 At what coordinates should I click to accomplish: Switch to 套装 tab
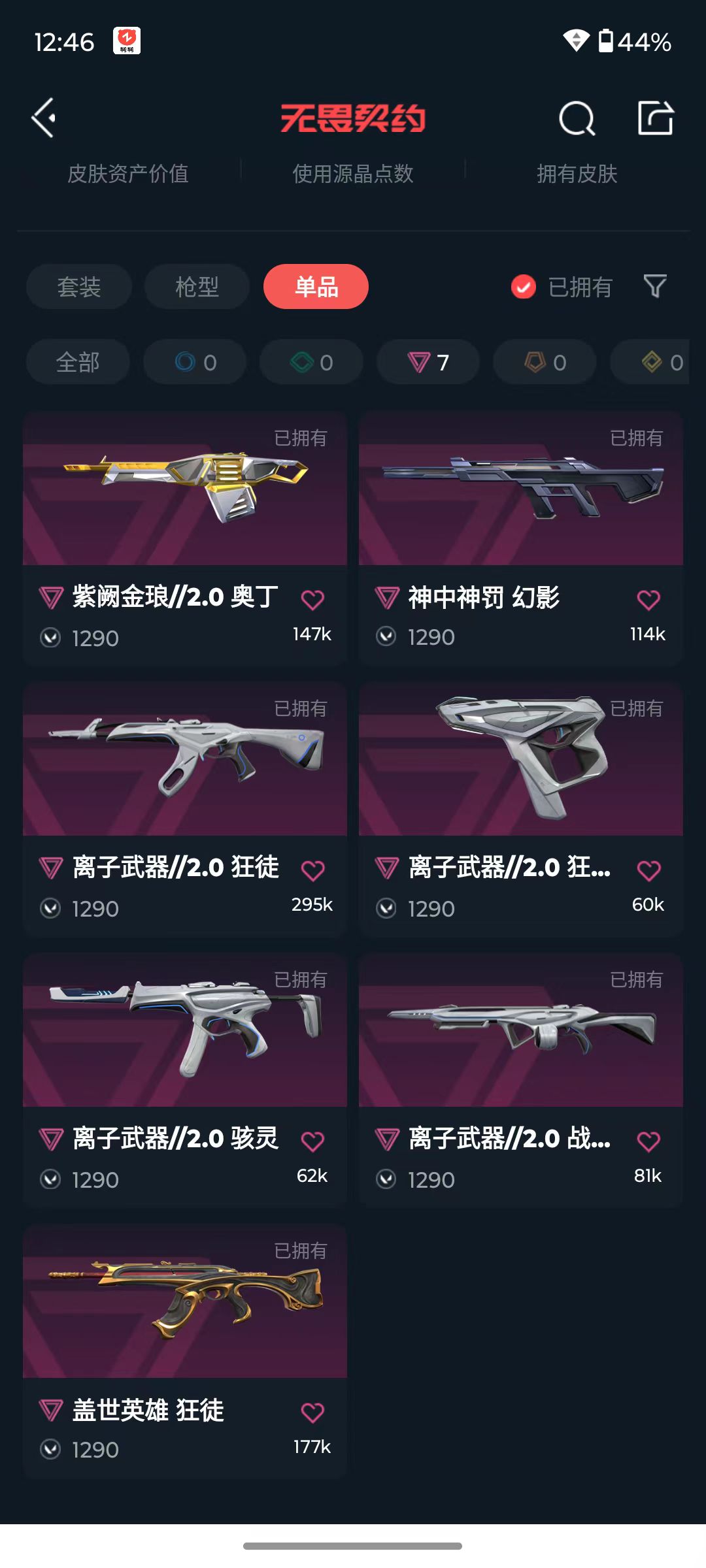(79, 286)
